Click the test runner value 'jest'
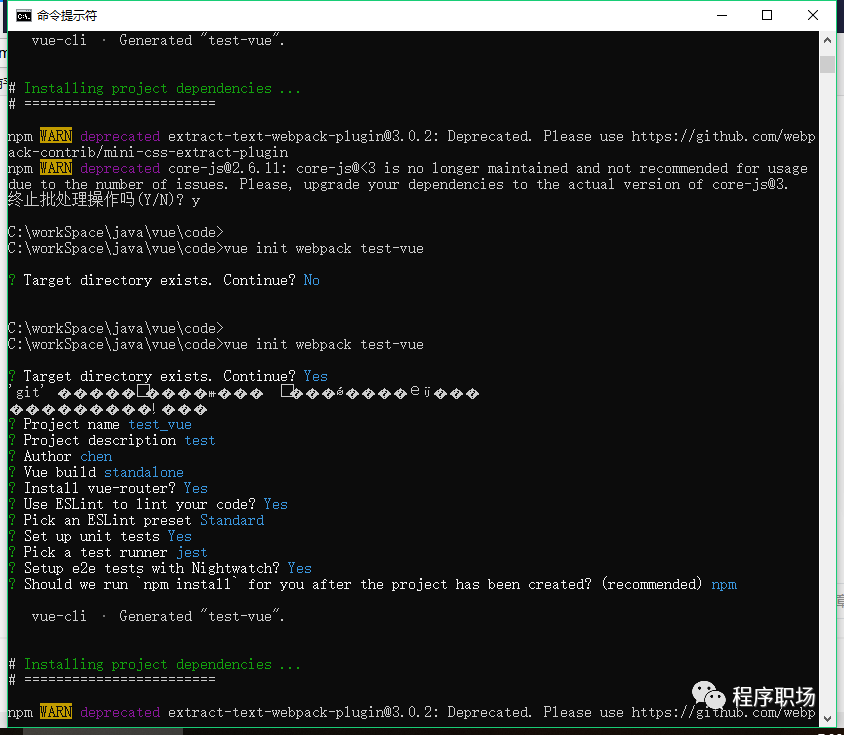844x735 pixels. pos(192,552)
